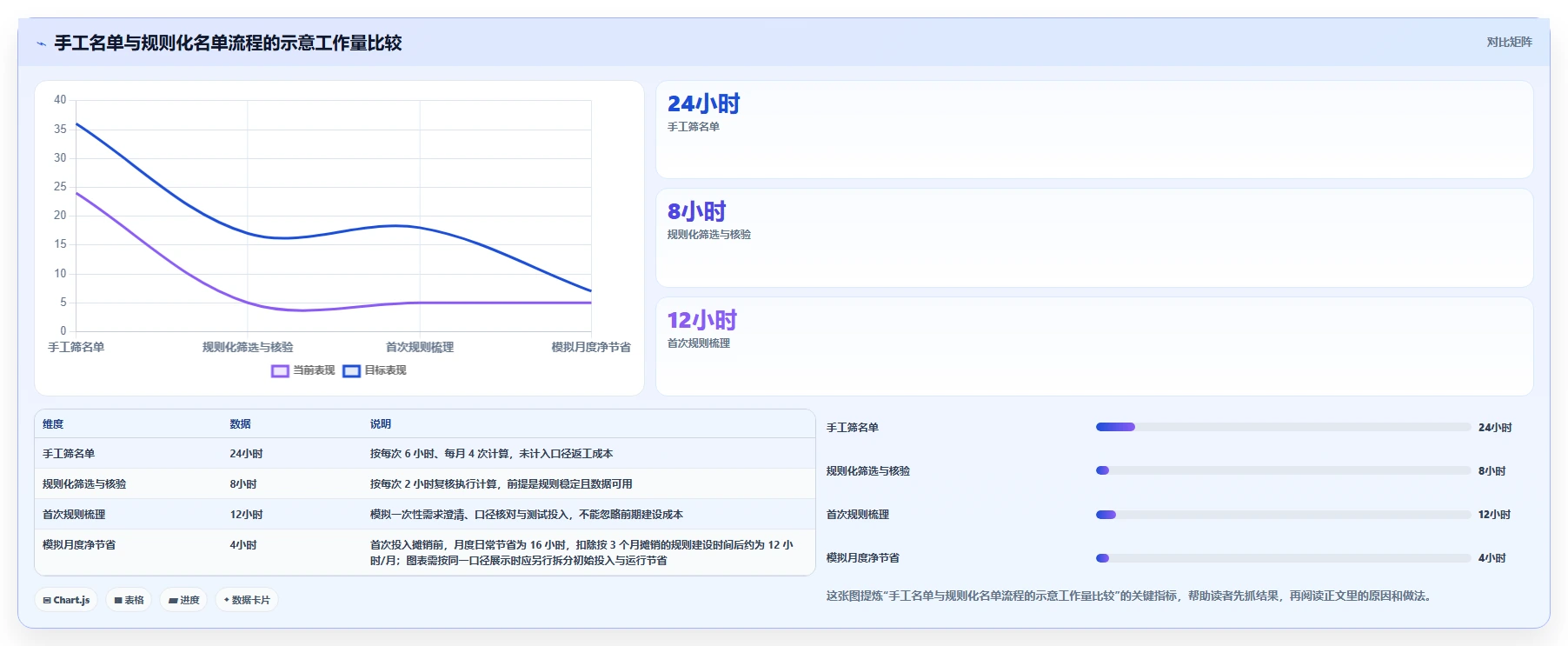This screenshot has width=1568, height=646.
Task: Select the 手工筛名单 table row cell
Action: click(69, 454)
